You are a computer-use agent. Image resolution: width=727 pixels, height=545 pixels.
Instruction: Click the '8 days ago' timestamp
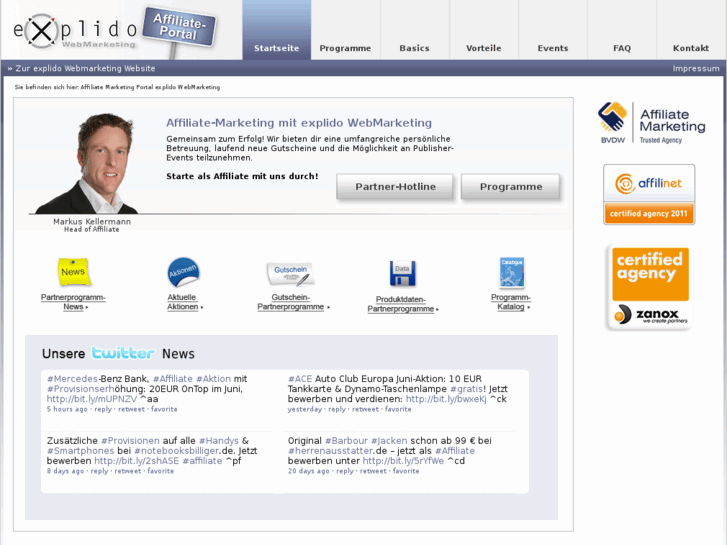coord(65,471)
